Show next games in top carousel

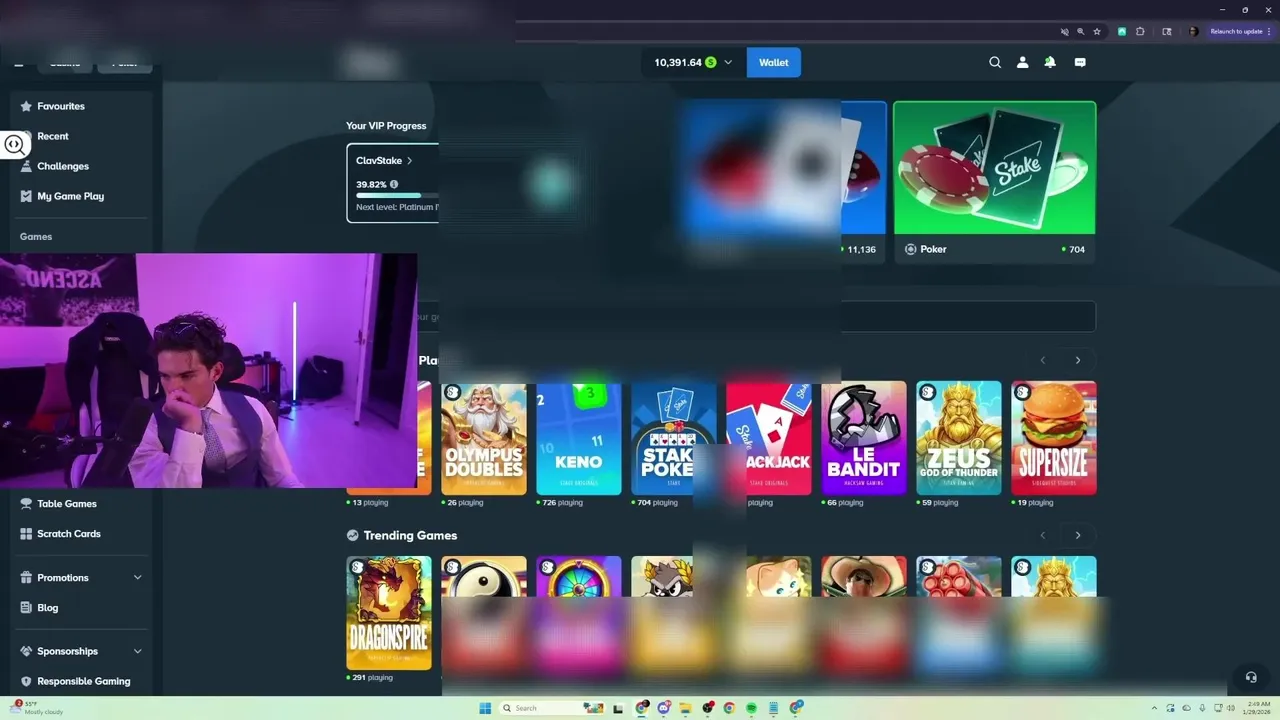point(1078,360)
